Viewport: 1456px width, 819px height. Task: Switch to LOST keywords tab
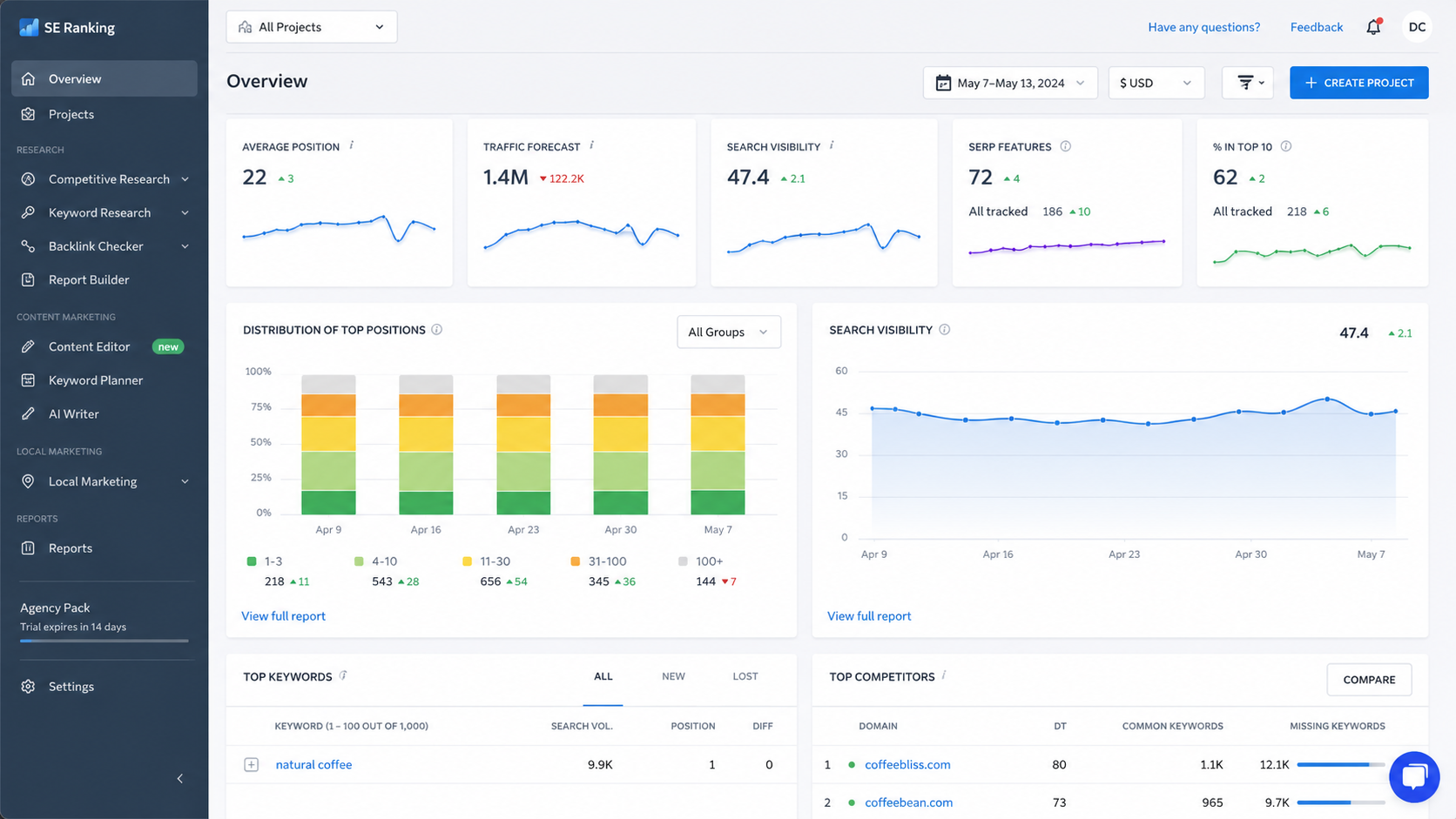pos(745,676)
